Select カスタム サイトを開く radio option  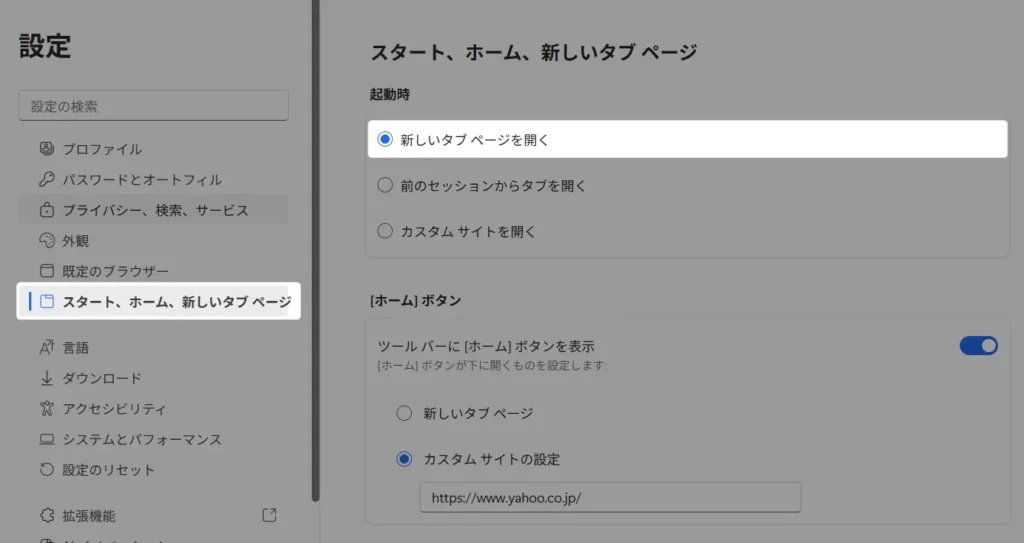(385, 231)
